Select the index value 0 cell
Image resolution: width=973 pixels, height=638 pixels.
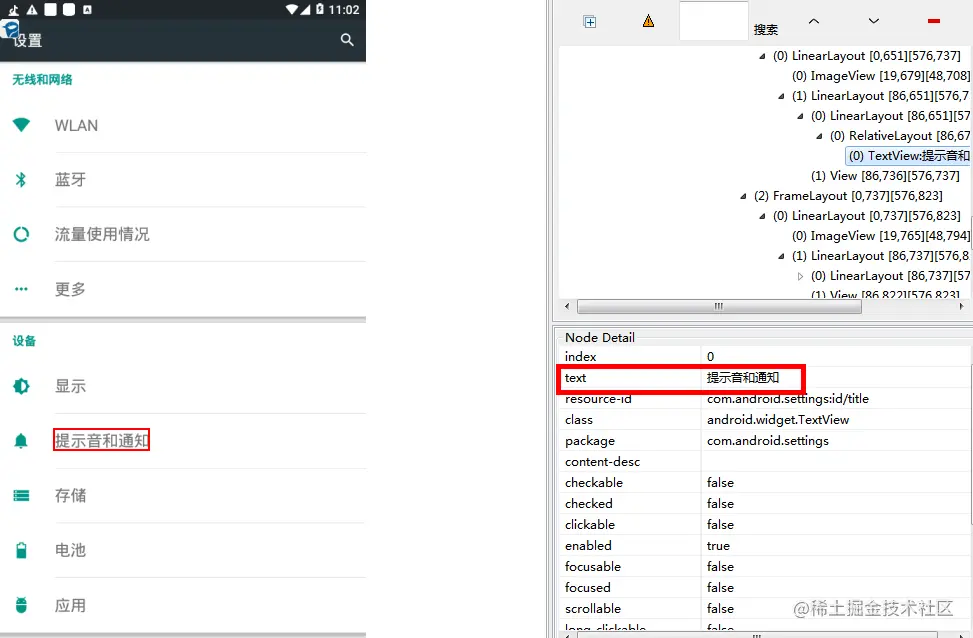[x=835, y=356]
